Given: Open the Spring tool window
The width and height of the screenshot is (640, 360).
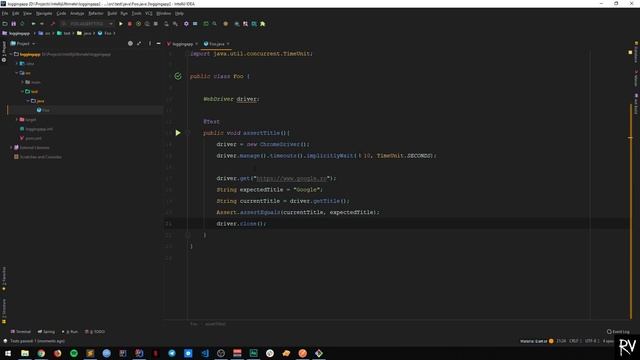Looking at the screenshot, I should pos(46,331).
